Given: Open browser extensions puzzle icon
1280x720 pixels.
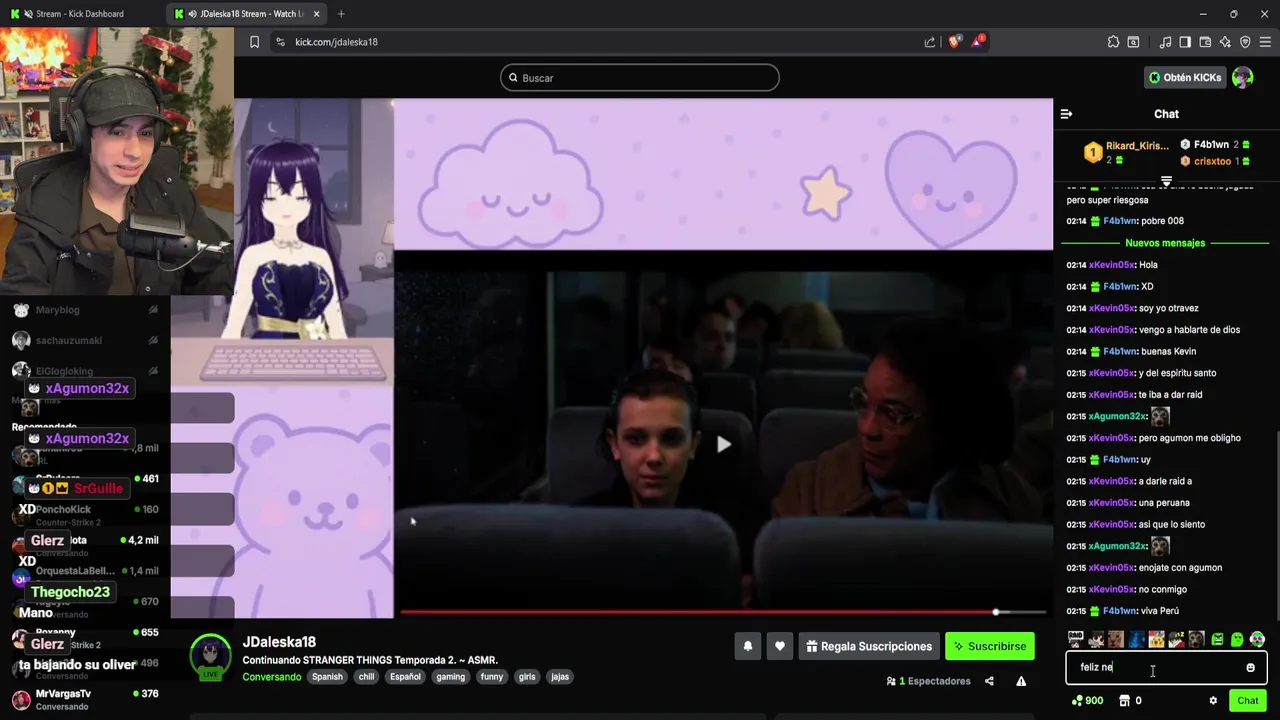Looking at the screenshot, I should tap(1113, 42).
